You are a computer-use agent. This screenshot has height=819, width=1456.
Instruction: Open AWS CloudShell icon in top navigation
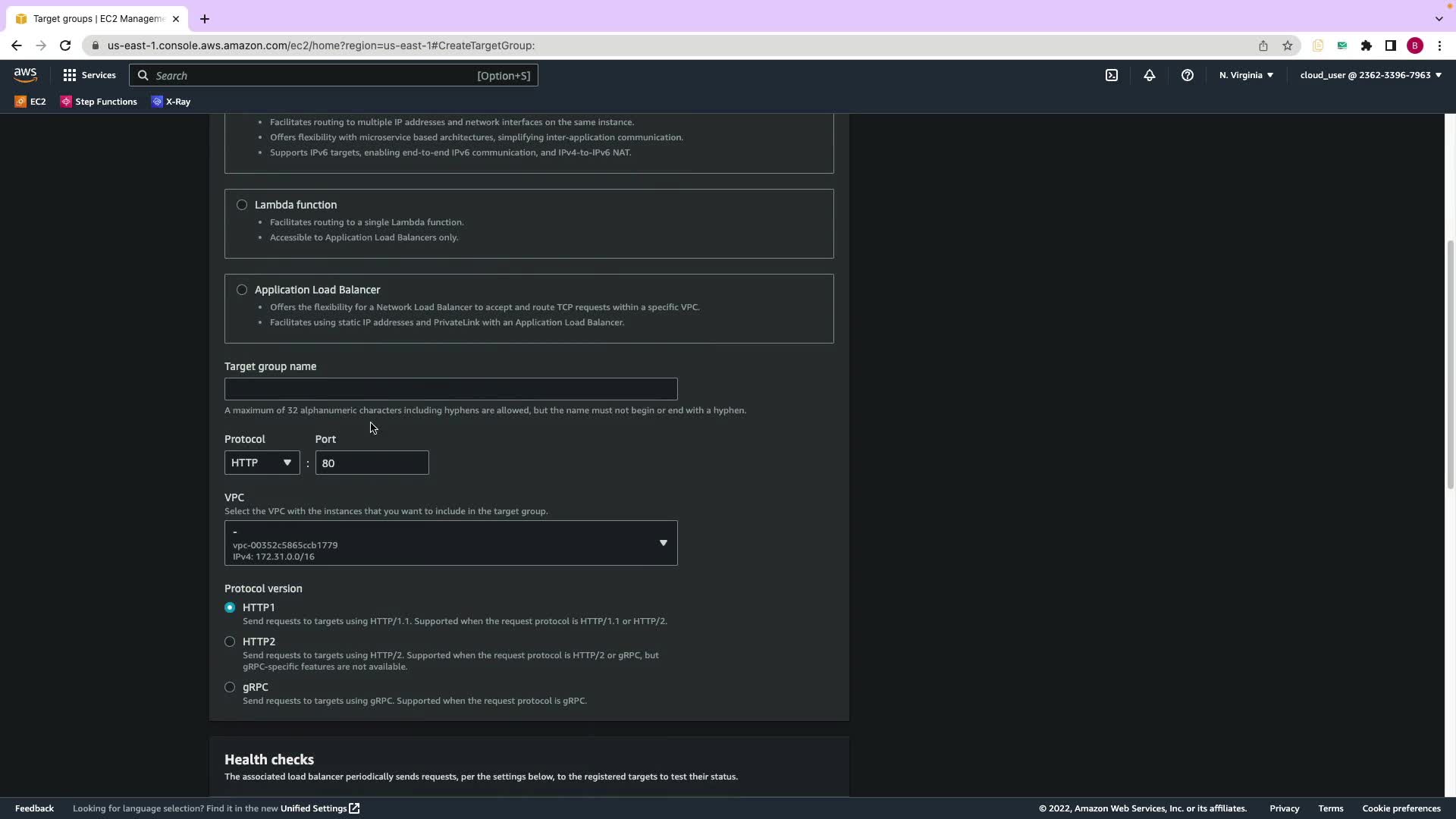1112,75
